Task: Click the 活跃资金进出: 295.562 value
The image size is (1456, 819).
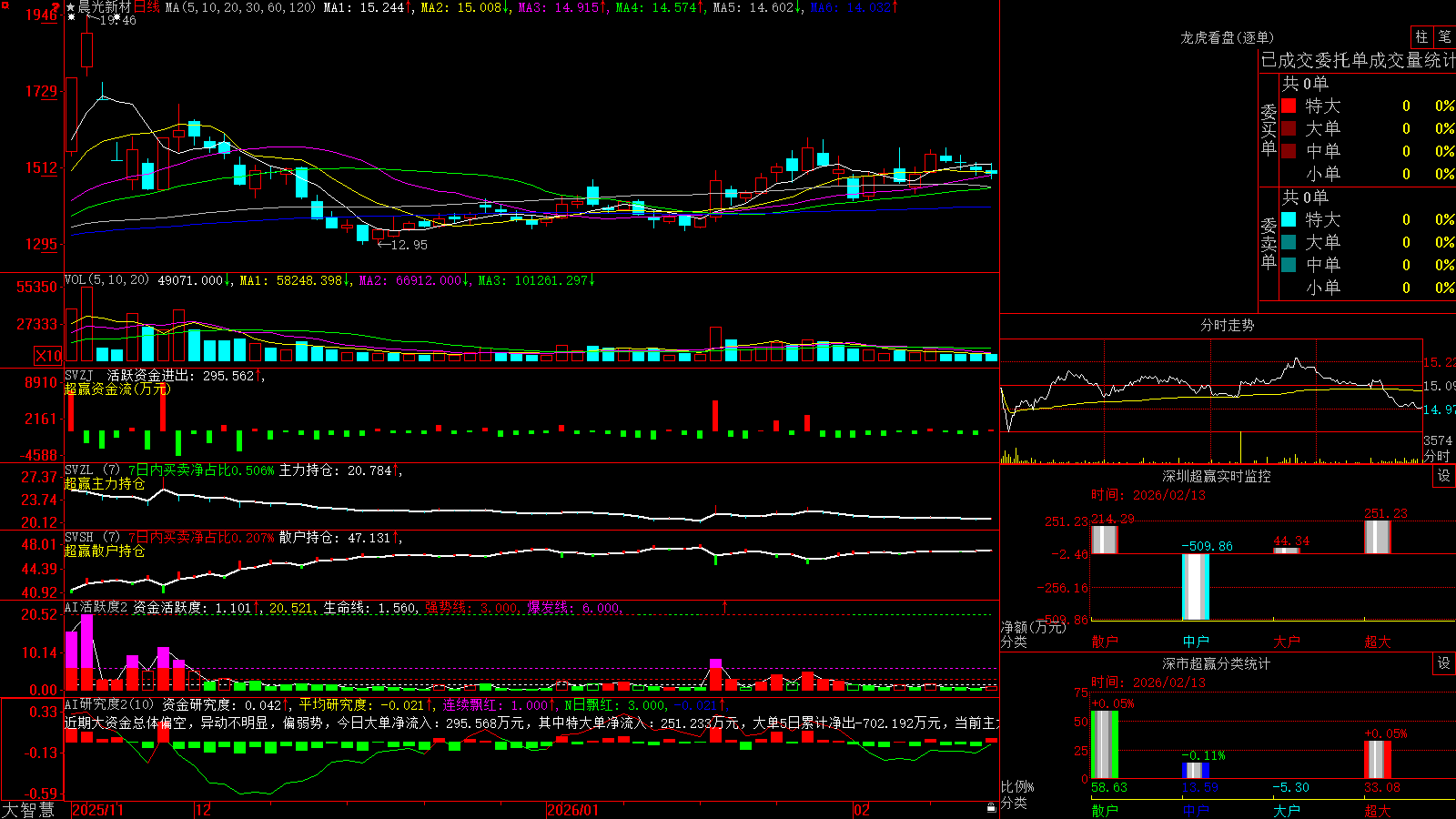Action: (x=181, y=375)
